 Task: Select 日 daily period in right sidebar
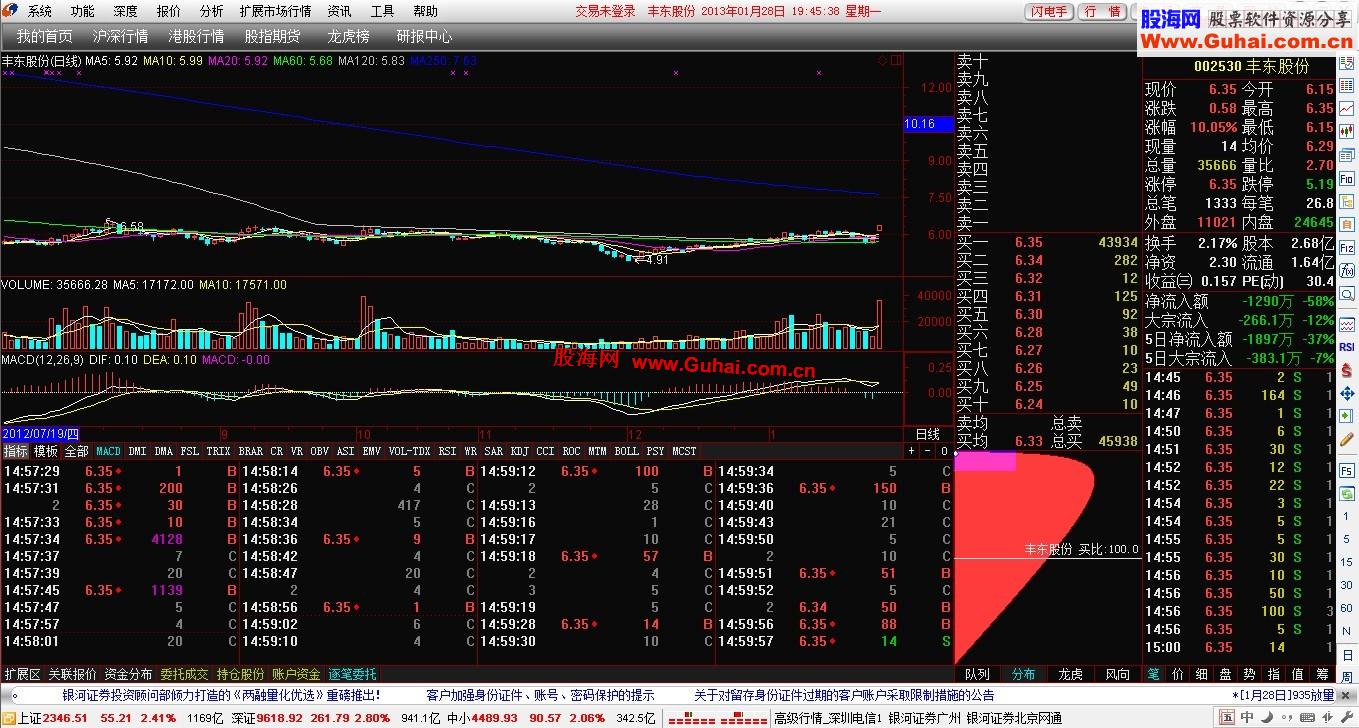click(x=1347, y=656)
